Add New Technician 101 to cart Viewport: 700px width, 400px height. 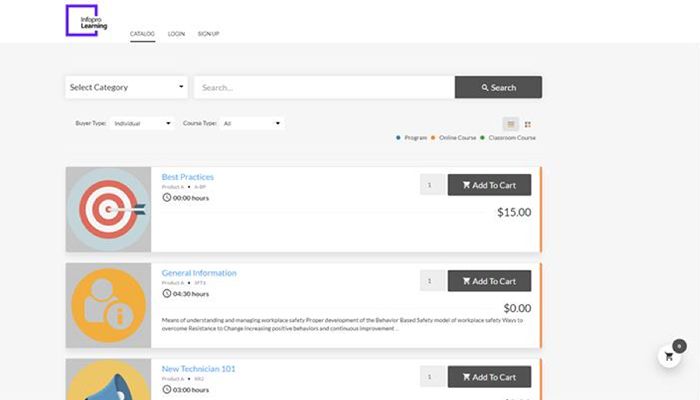489,377
